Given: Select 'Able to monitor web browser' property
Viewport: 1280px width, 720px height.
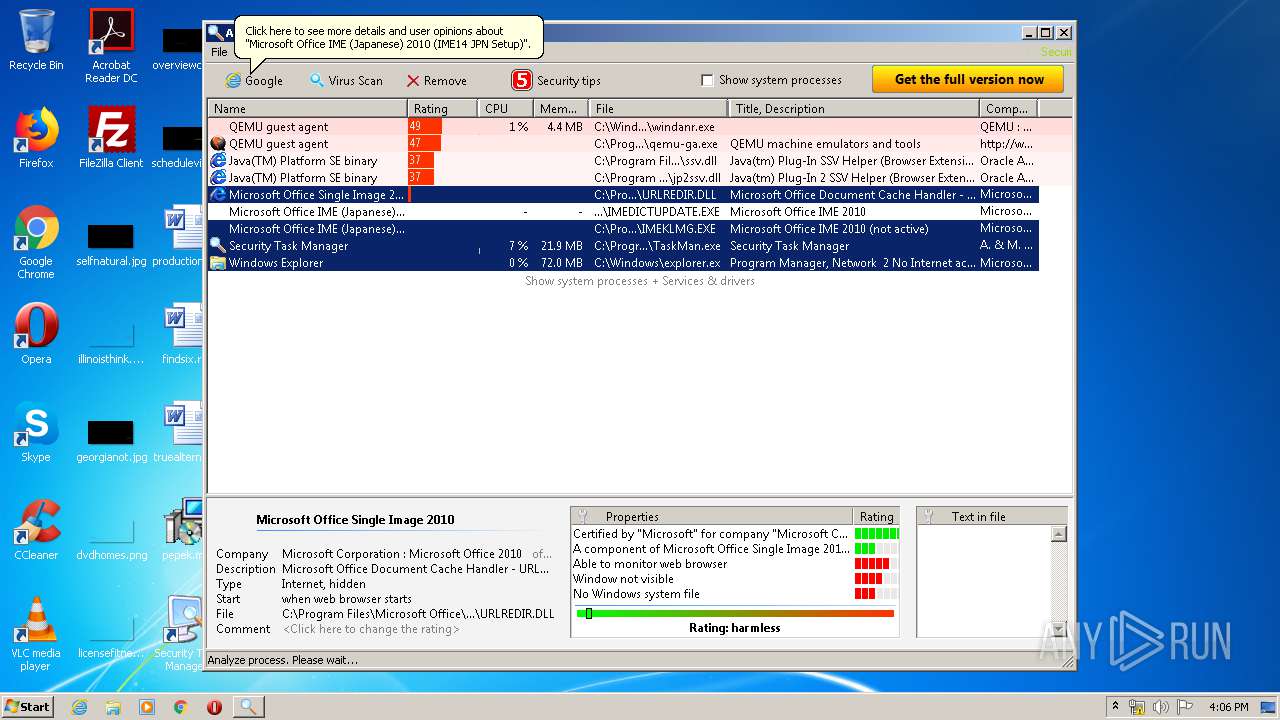Looking at the screenshot, I should tap(735, 564).
